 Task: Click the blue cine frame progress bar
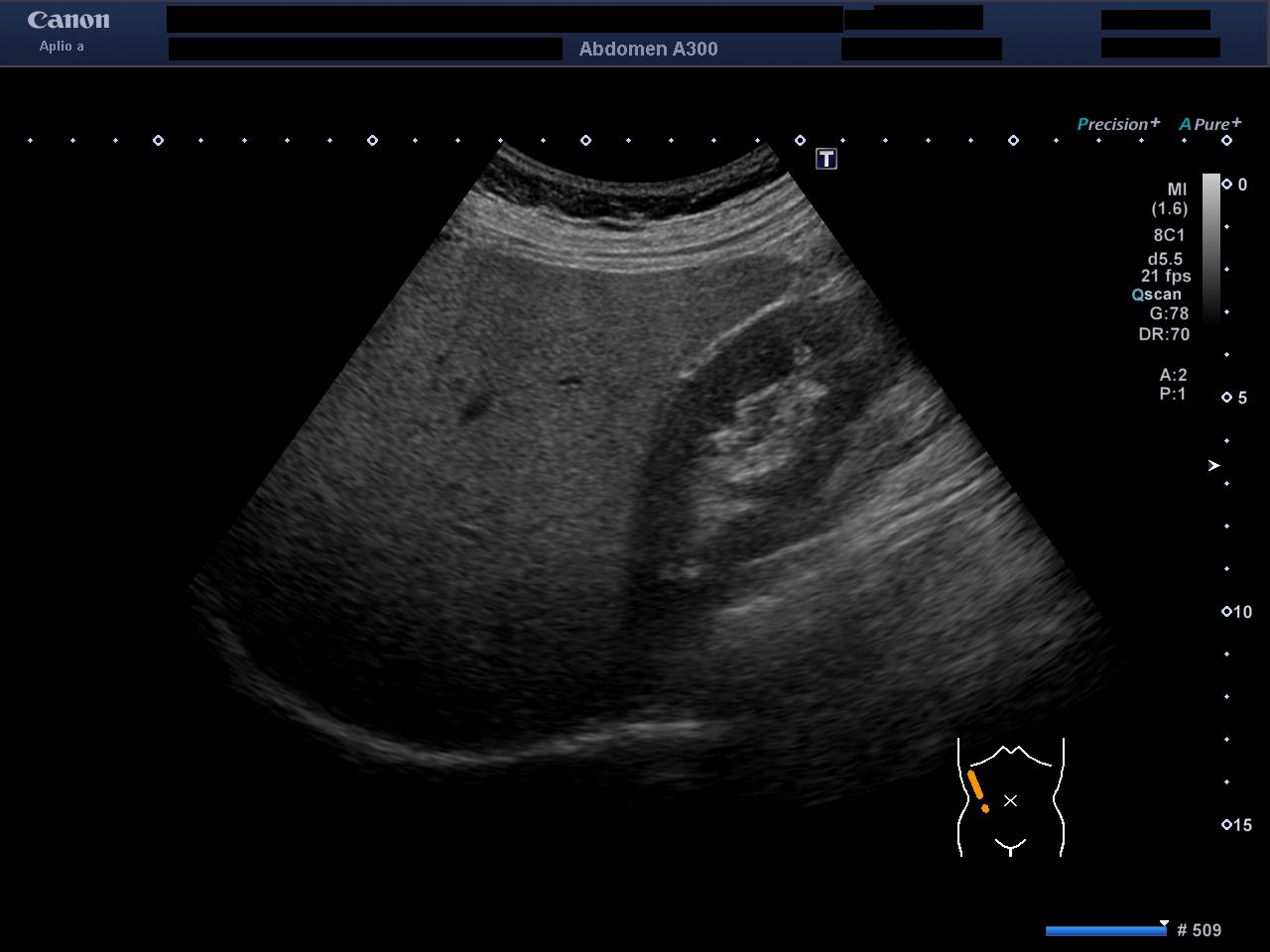(x=1105, y=930)
